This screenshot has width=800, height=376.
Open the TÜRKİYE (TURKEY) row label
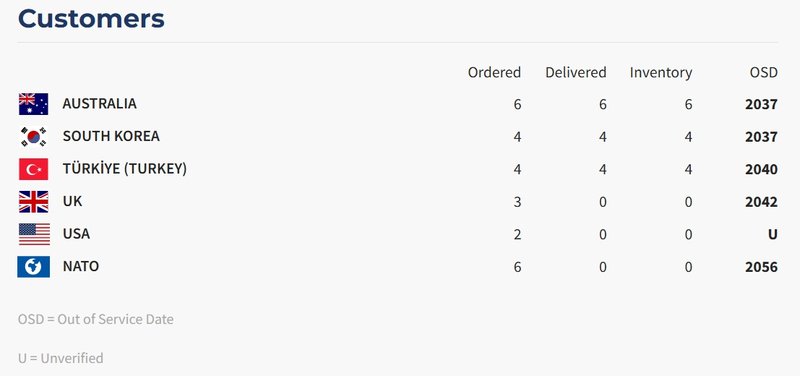pyautogui.click(x=124, y=169)
